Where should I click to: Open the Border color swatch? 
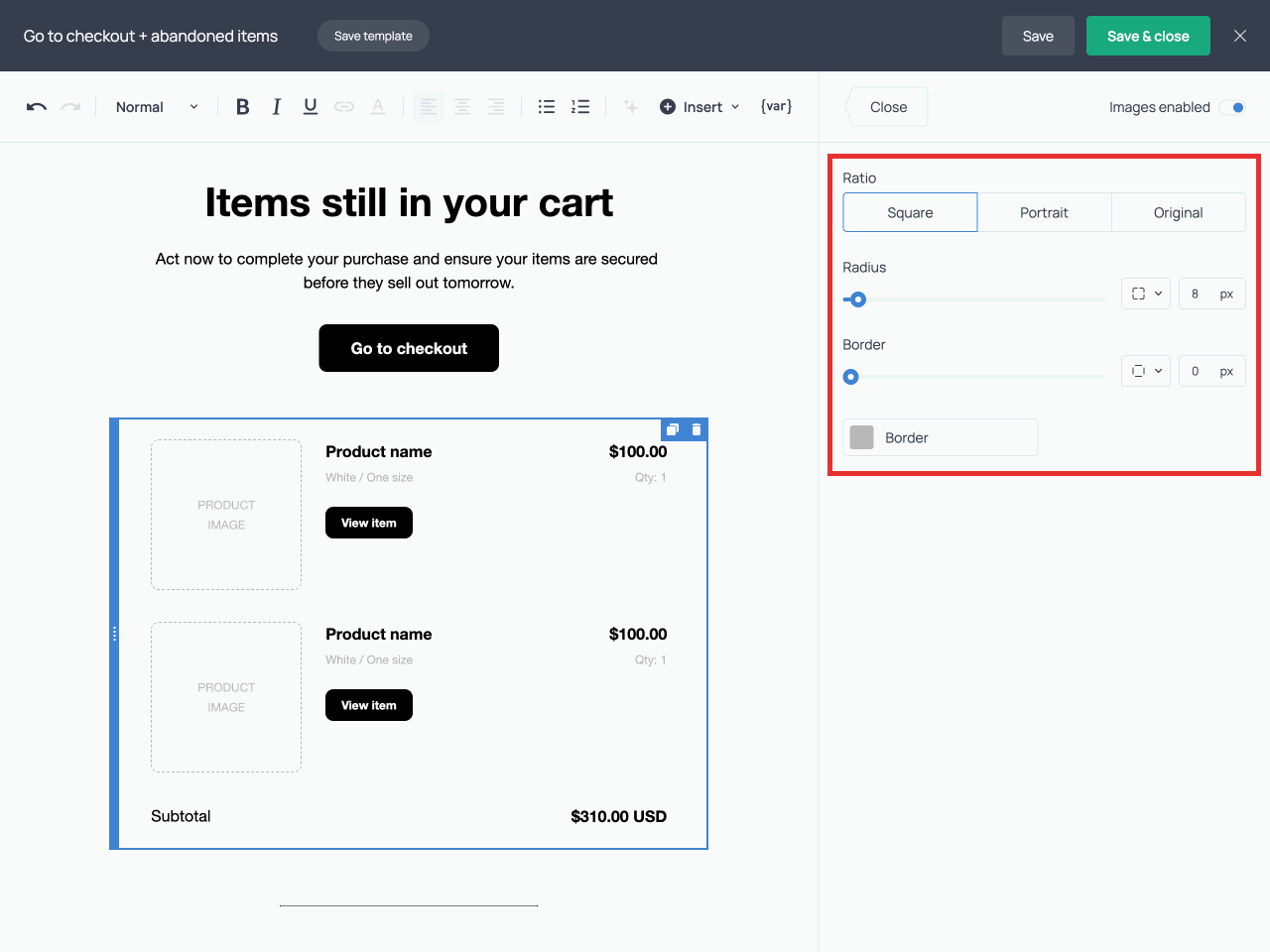click(x=862, y=437)
